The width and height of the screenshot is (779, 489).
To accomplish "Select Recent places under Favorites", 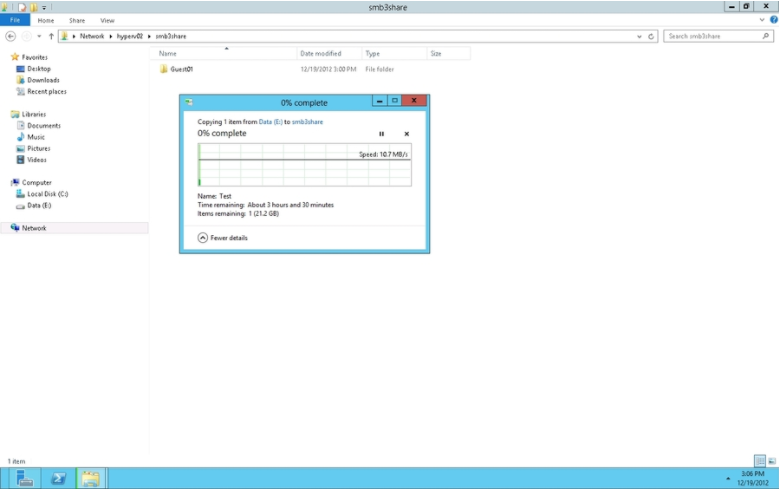I will click(x=47, y=91).
